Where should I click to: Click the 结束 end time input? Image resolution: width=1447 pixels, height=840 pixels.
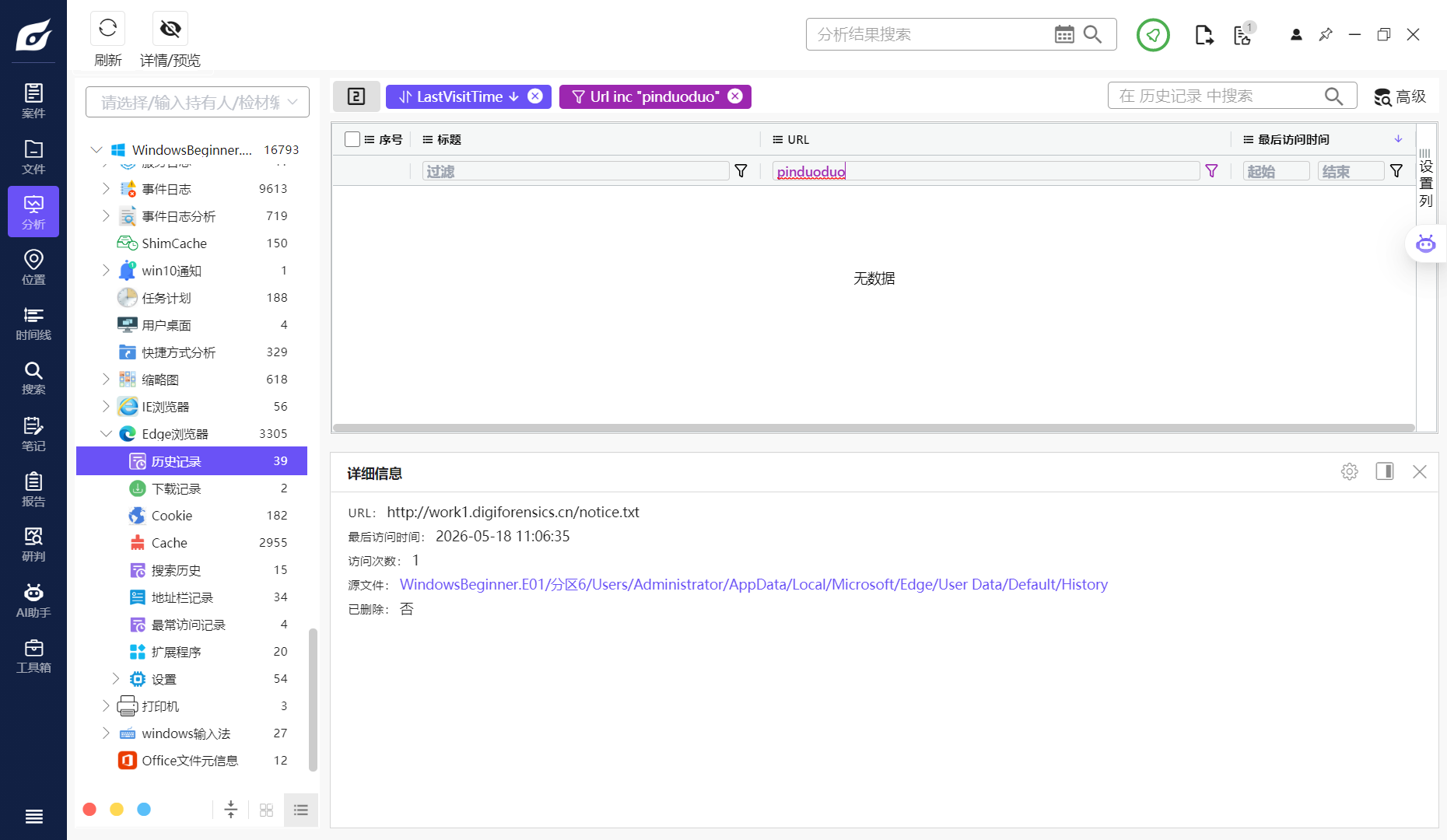point(1351,171)
